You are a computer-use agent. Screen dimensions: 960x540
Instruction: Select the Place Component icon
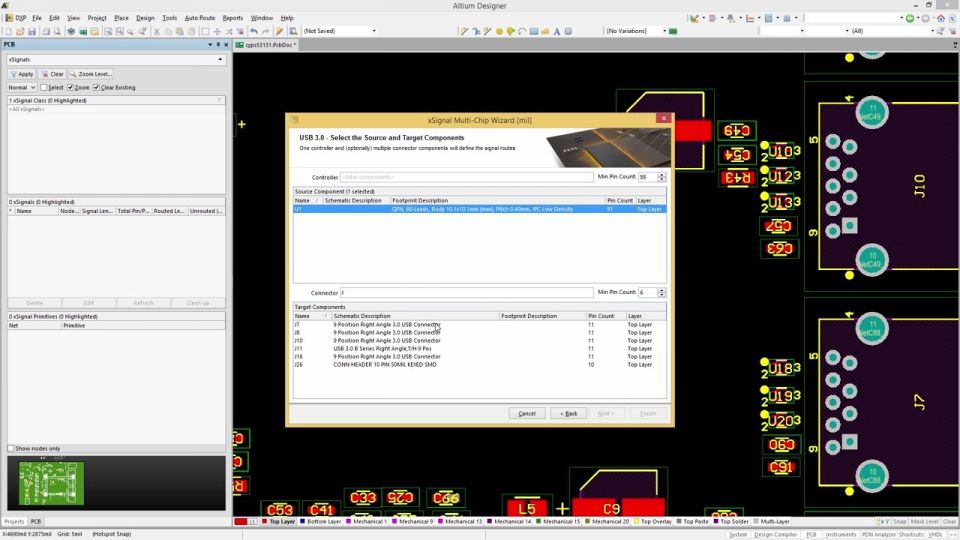[x=568, y=31]
